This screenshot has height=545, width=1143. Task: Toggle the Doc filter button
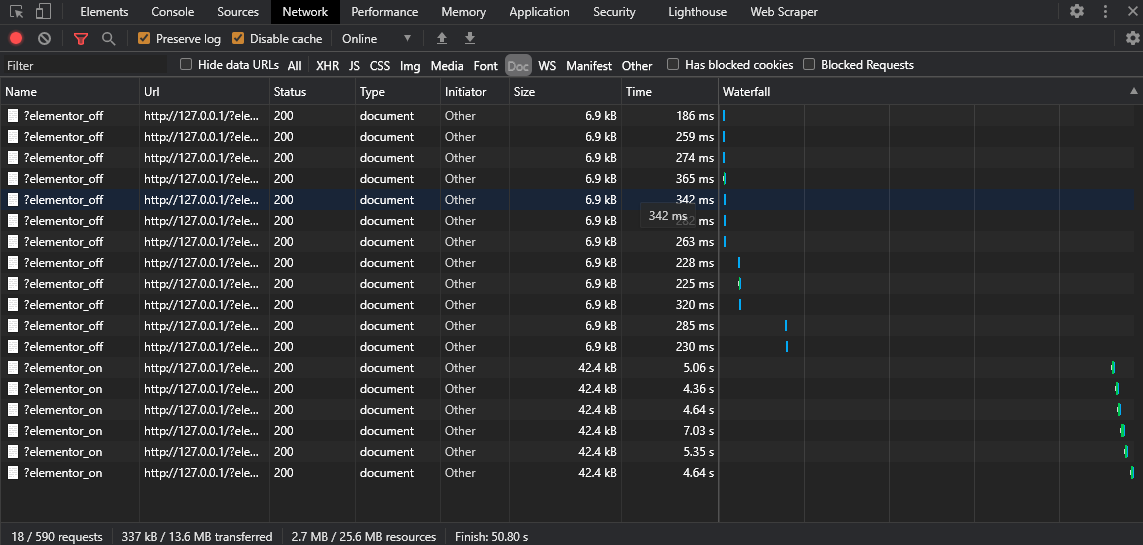point(518,66)
